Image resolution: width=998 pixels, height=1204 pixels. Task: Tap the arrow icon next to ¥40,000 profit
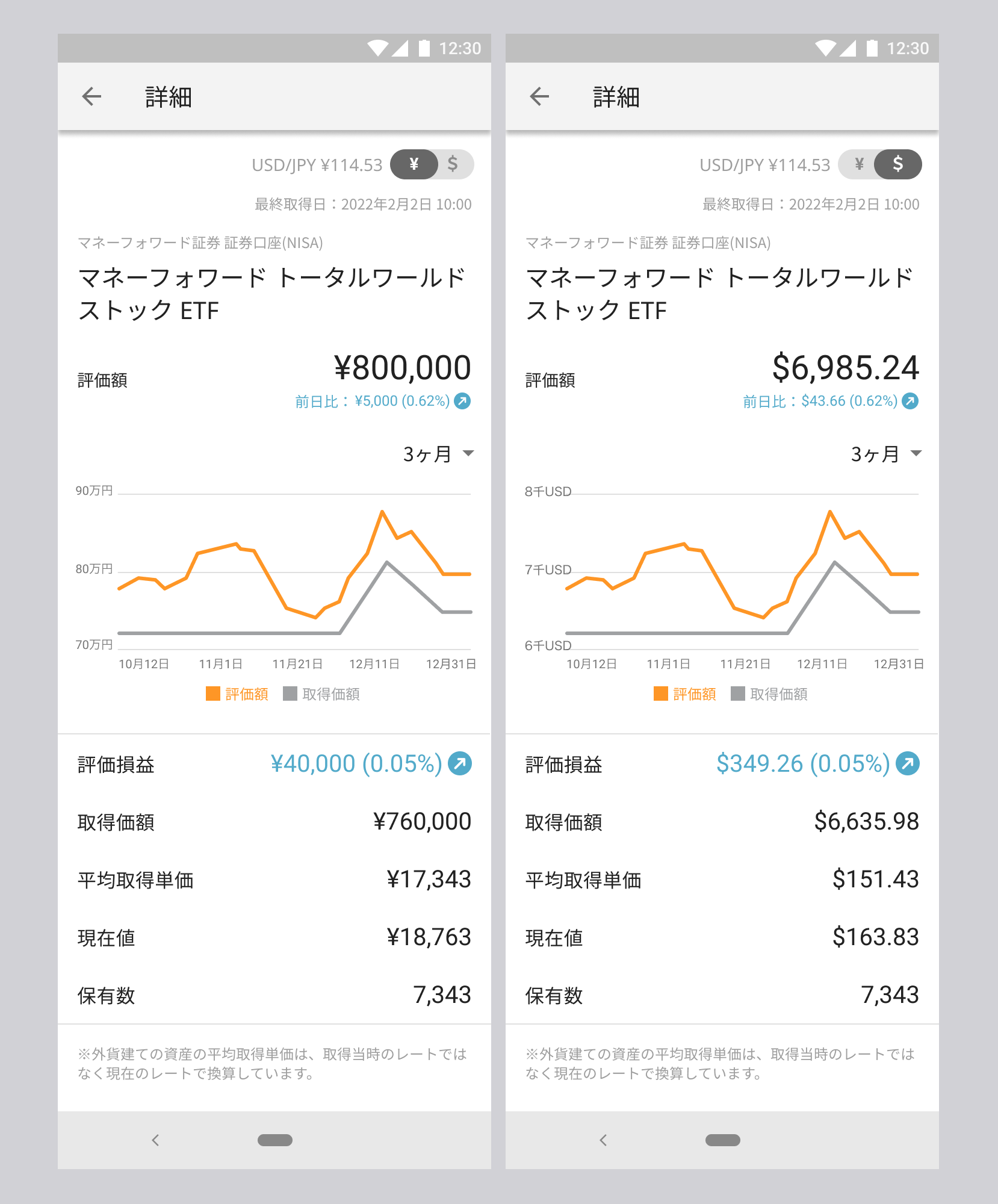[x=460, y=763]
